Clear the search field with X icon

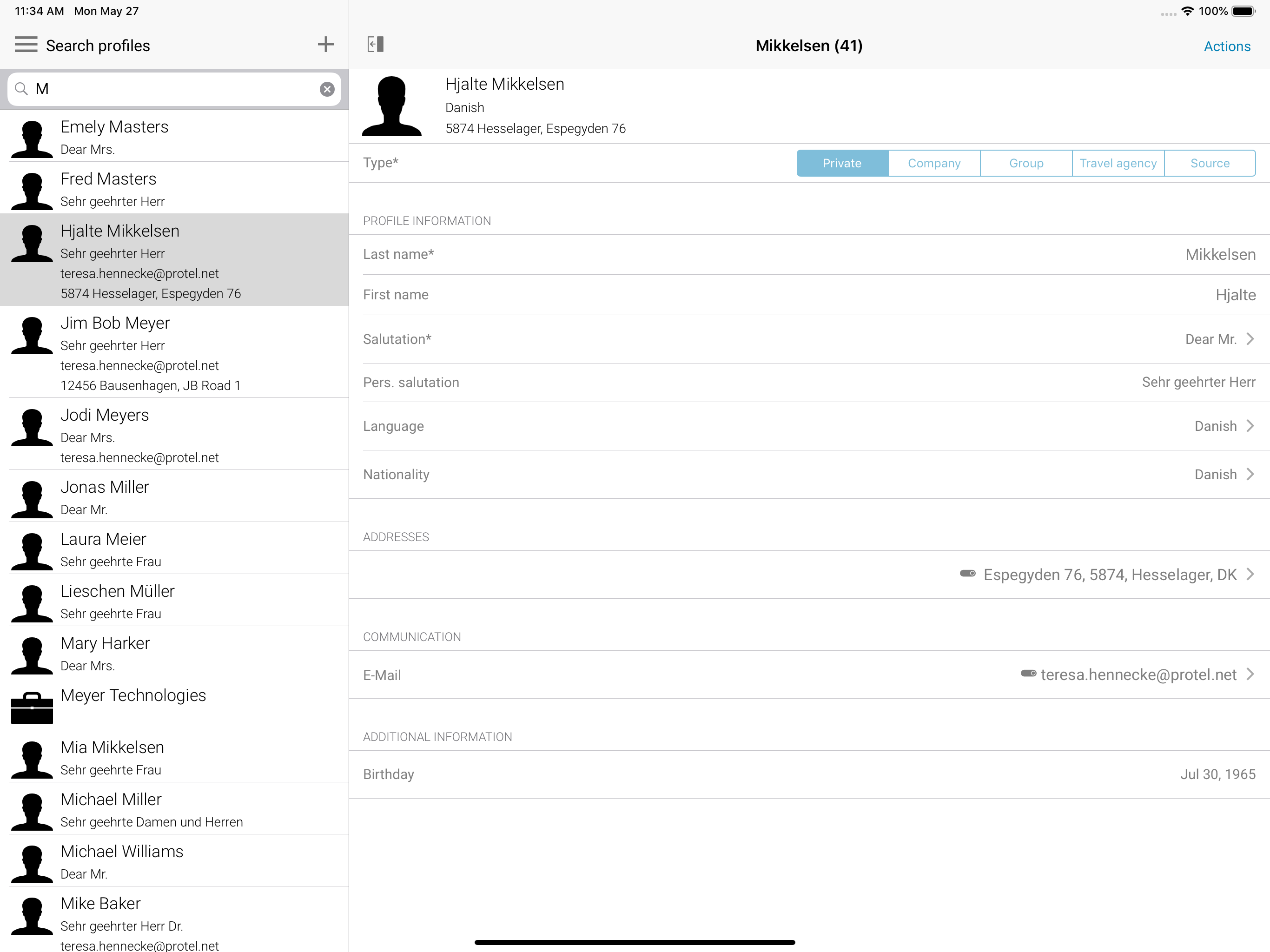(327, 89)
